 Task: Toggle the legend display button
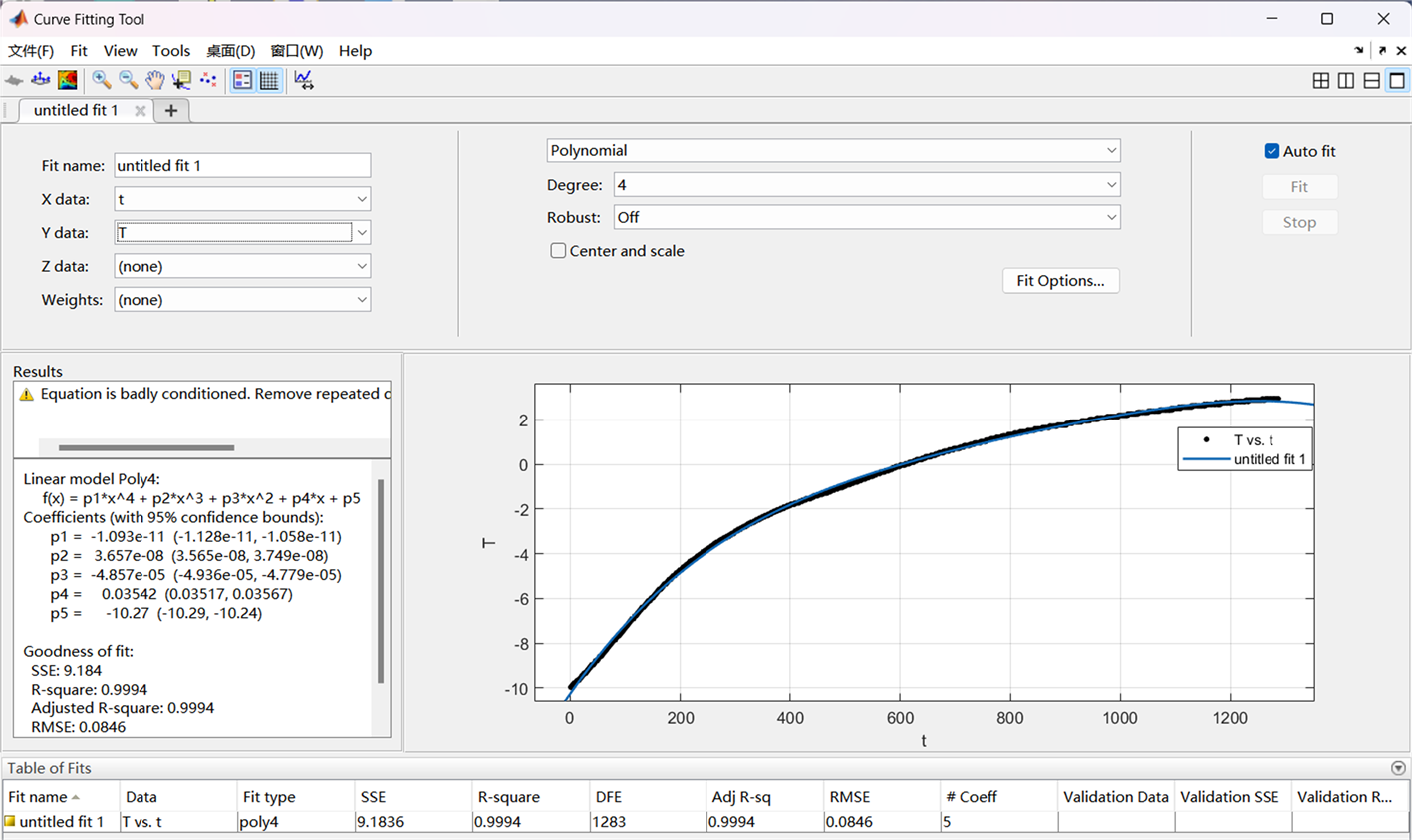coord(242,80)
